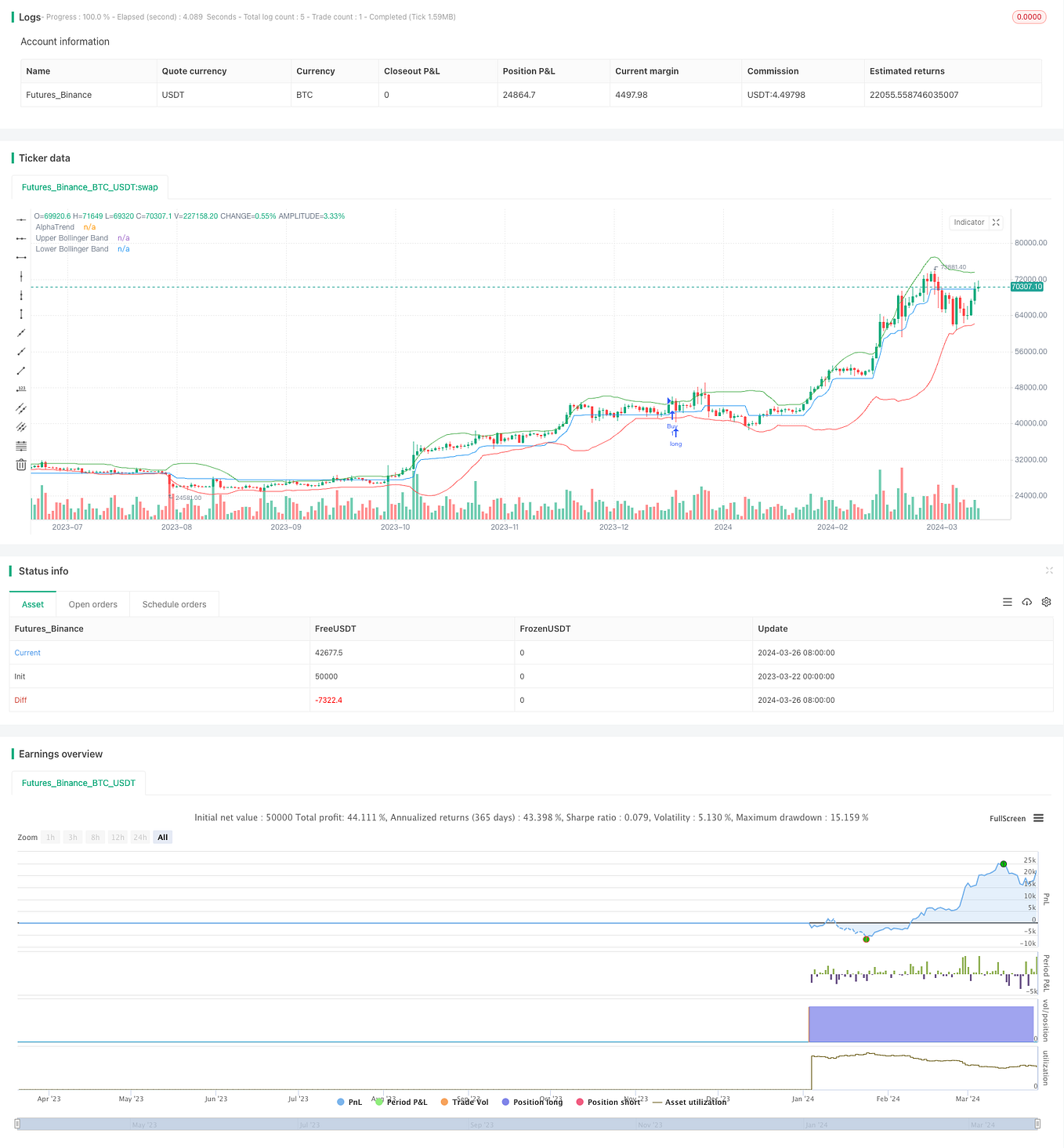Select the 24h zoom option in Earnings overview
Viewport: 1064px width, 1148px height.
(139, 837)
